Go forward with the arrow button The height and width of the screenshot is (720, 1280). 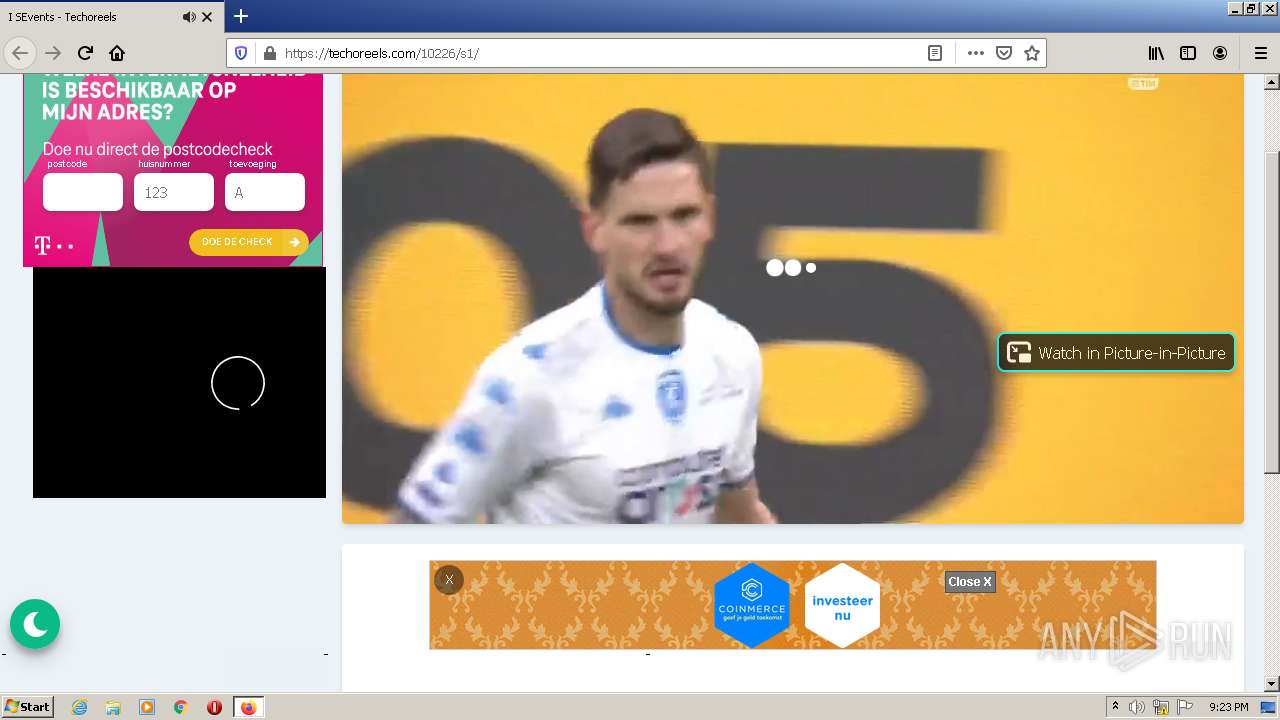53,53
